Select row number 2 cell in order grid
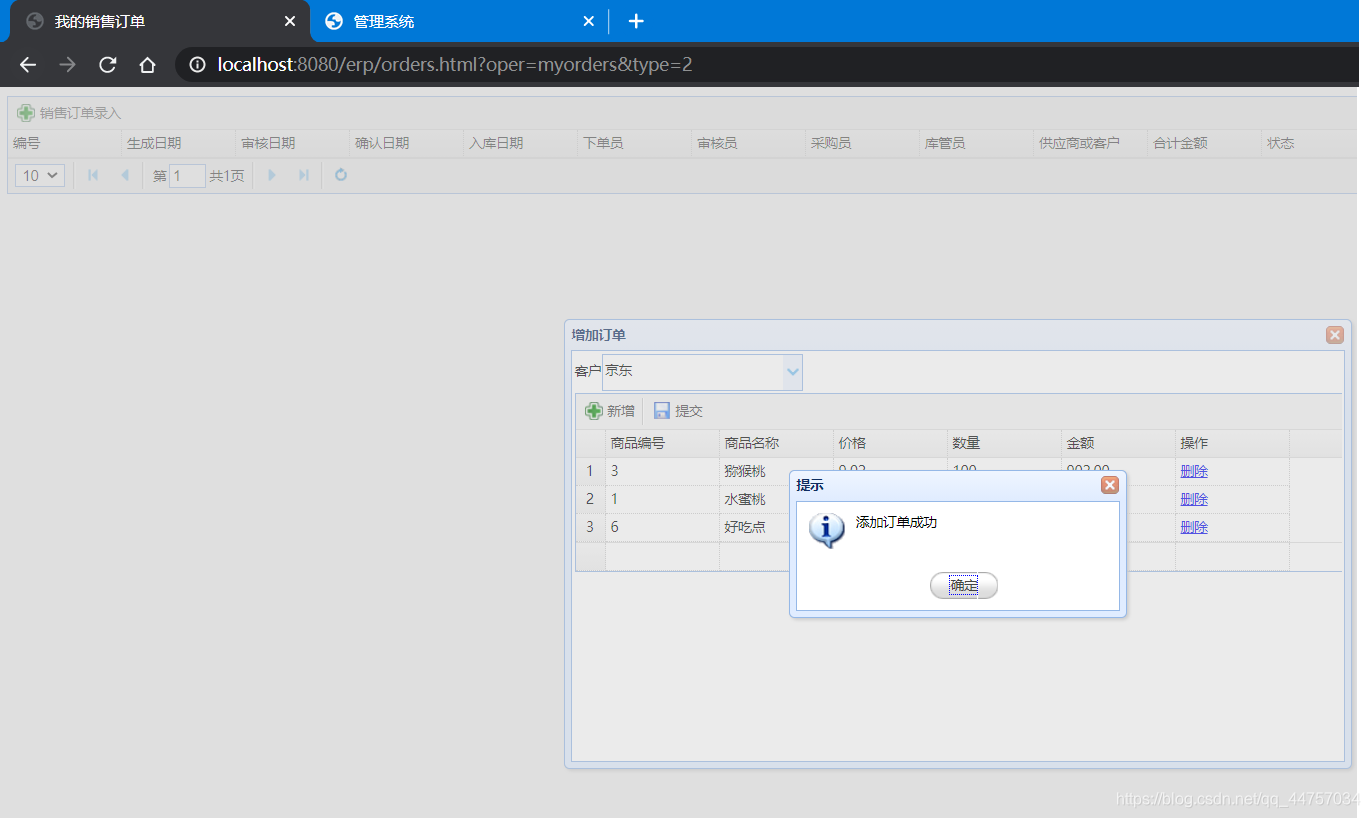This screenshot has width=1370, height=818. pyautogui.click(x=590, y=499)
